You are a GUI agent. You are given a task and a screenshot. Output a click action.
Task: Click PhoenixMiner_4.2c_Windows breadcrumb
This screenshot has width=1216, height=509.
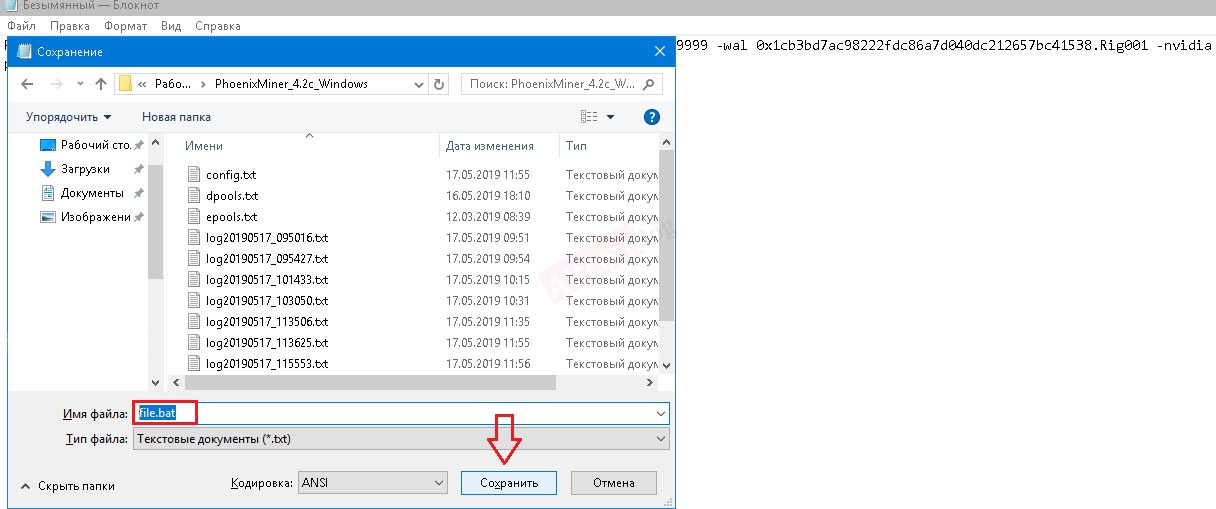tap(289, 85)
